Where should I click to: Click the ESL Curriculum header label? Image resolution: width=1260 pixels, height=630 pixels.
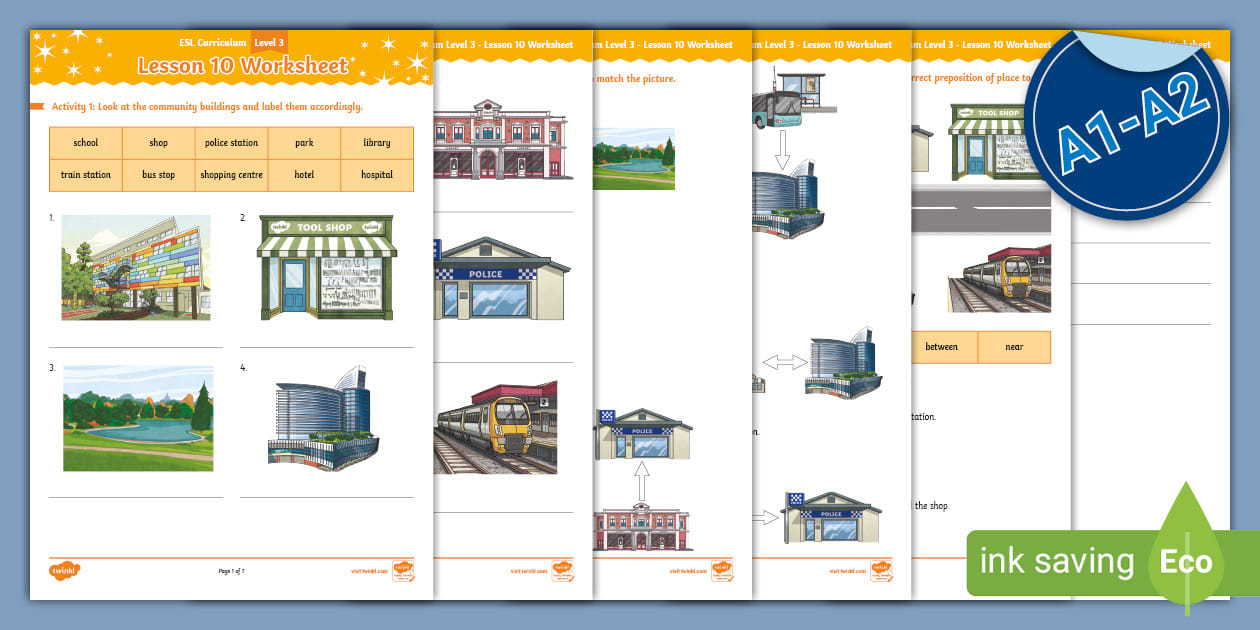coord(211,42)
